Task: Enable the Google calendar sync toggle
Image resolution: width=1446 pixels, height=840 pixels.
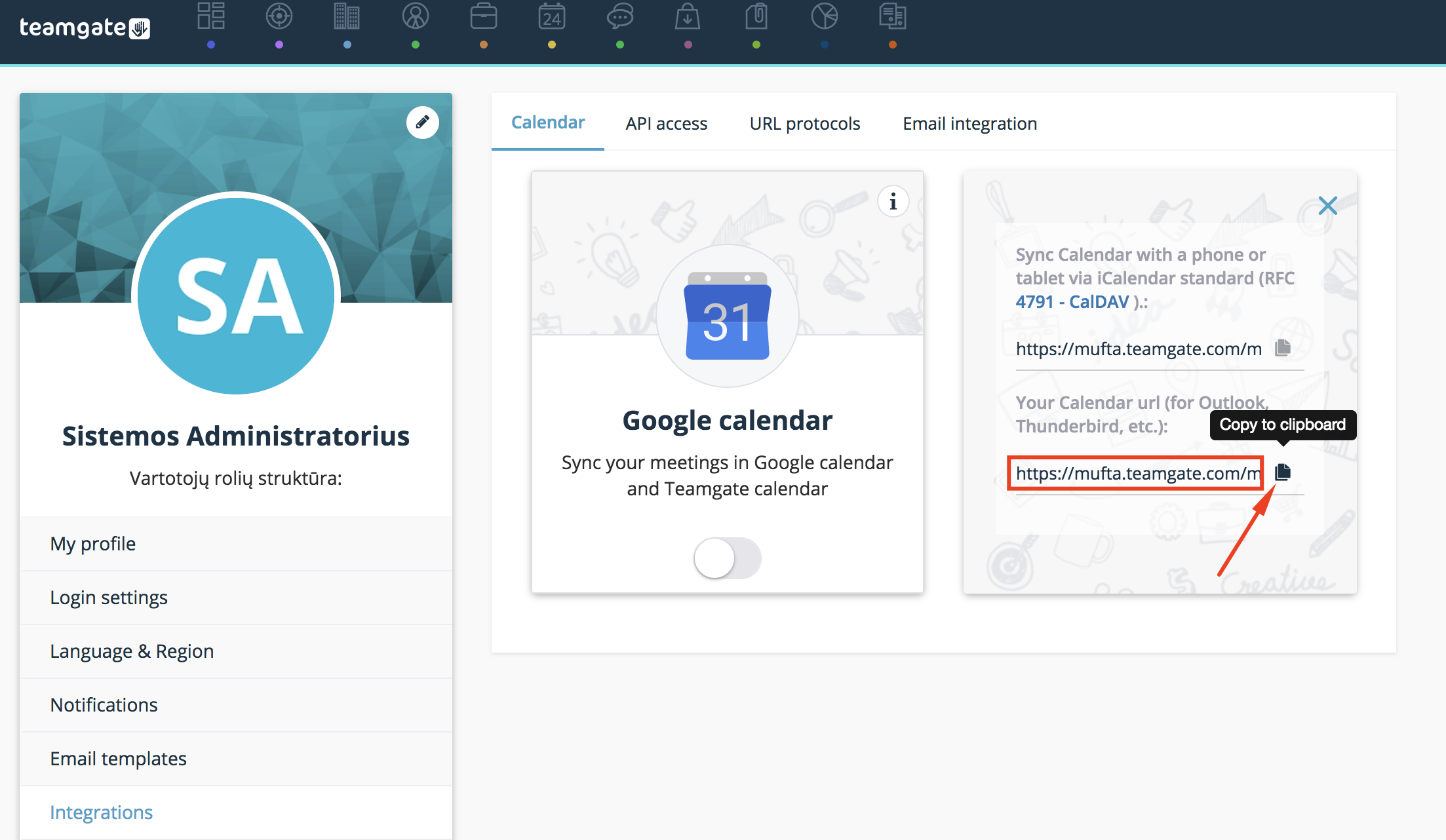Action: coord(728,558)
